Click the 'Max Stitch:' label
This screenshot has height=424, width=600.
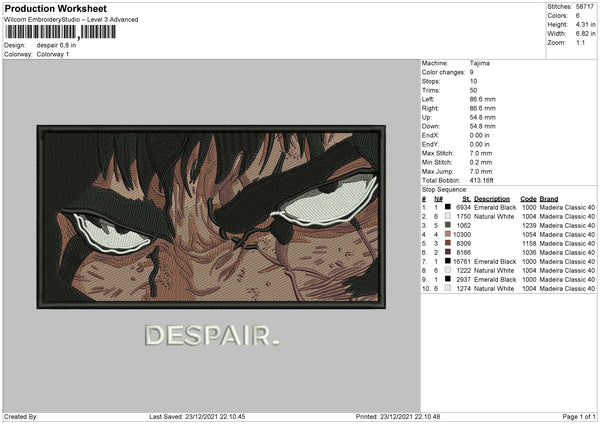pyautogui.click(x=438, y=153)
